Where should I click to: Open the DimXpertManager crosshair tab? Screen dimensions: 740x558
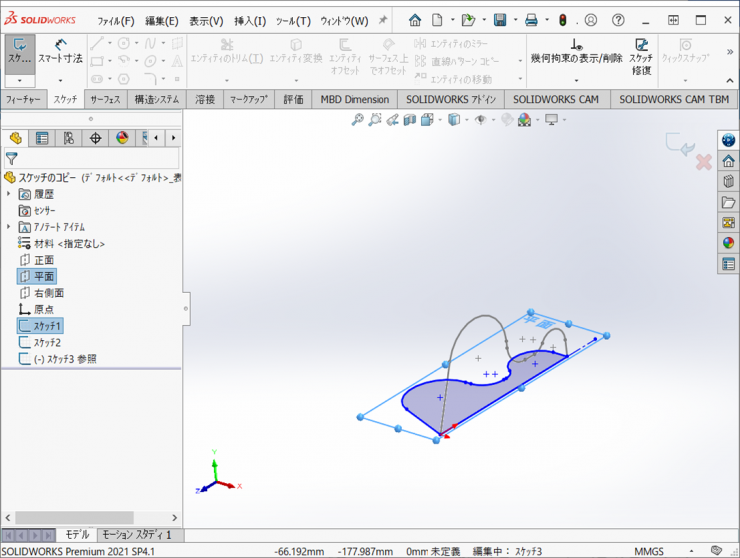coord(96,138)
